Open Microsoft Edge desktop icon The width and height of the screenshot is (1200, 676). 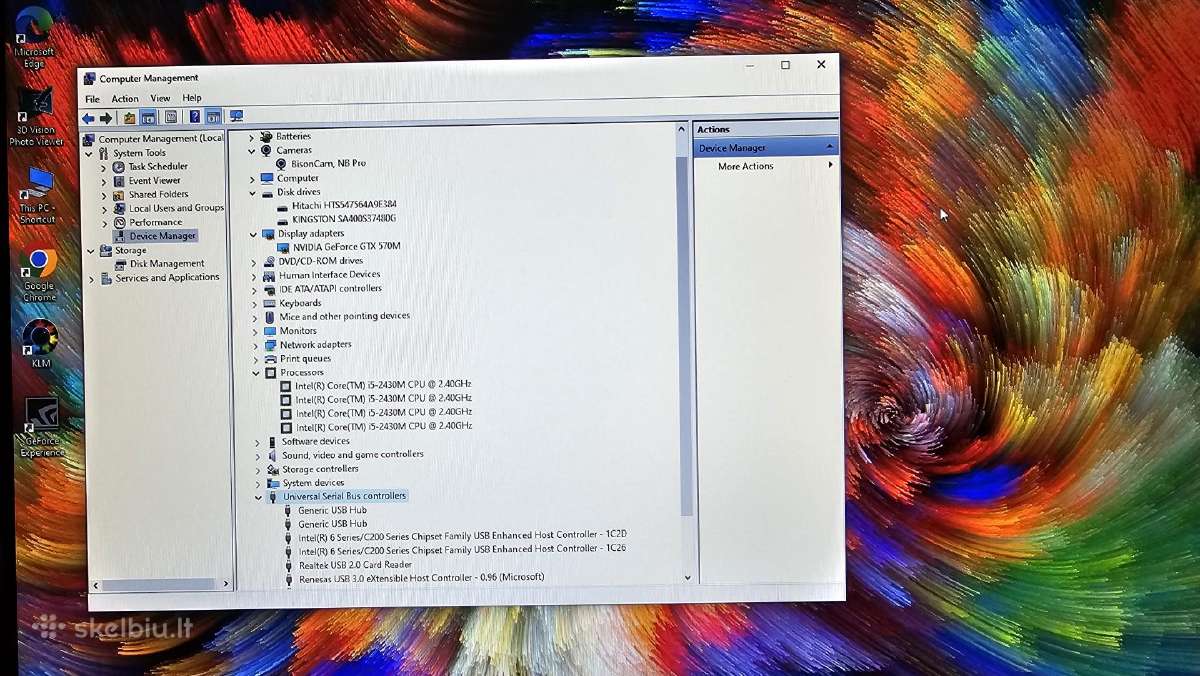click(34, 38)
